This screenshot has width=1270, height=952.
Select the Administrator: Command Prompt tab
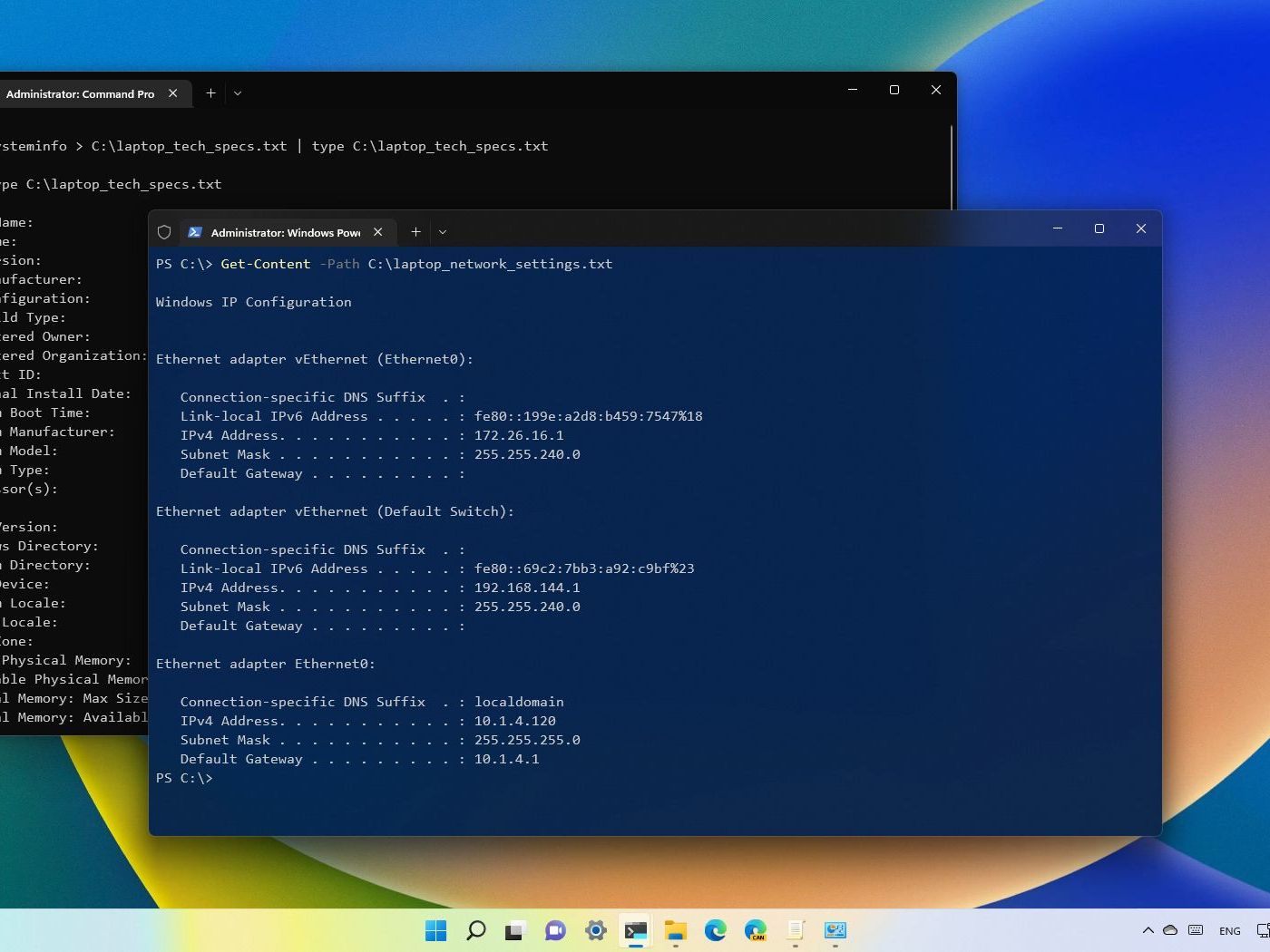(x=80, y=94)
